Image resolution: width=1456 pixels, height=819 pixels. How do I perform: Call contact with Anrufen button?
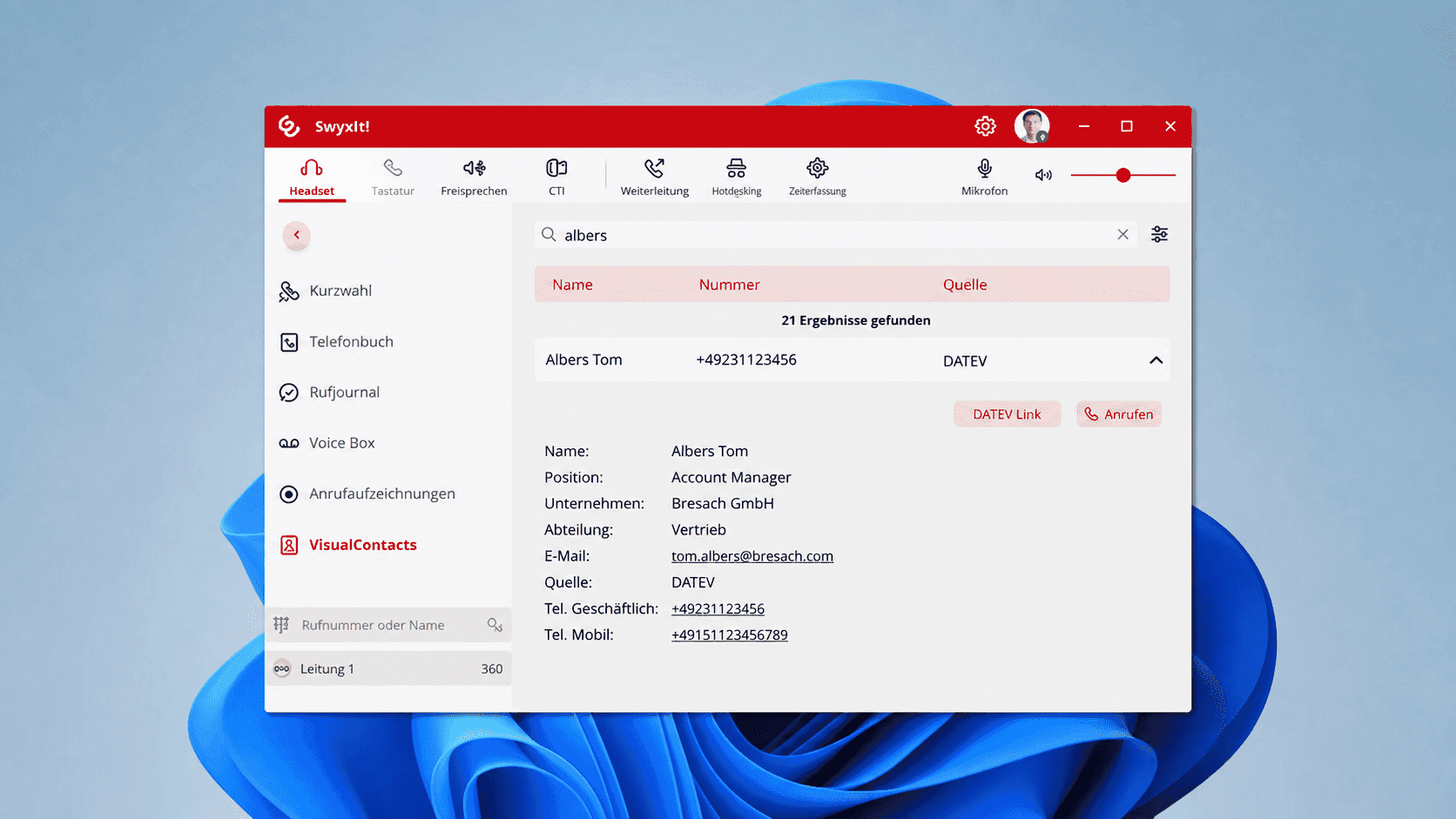(x=1119, y=414)
